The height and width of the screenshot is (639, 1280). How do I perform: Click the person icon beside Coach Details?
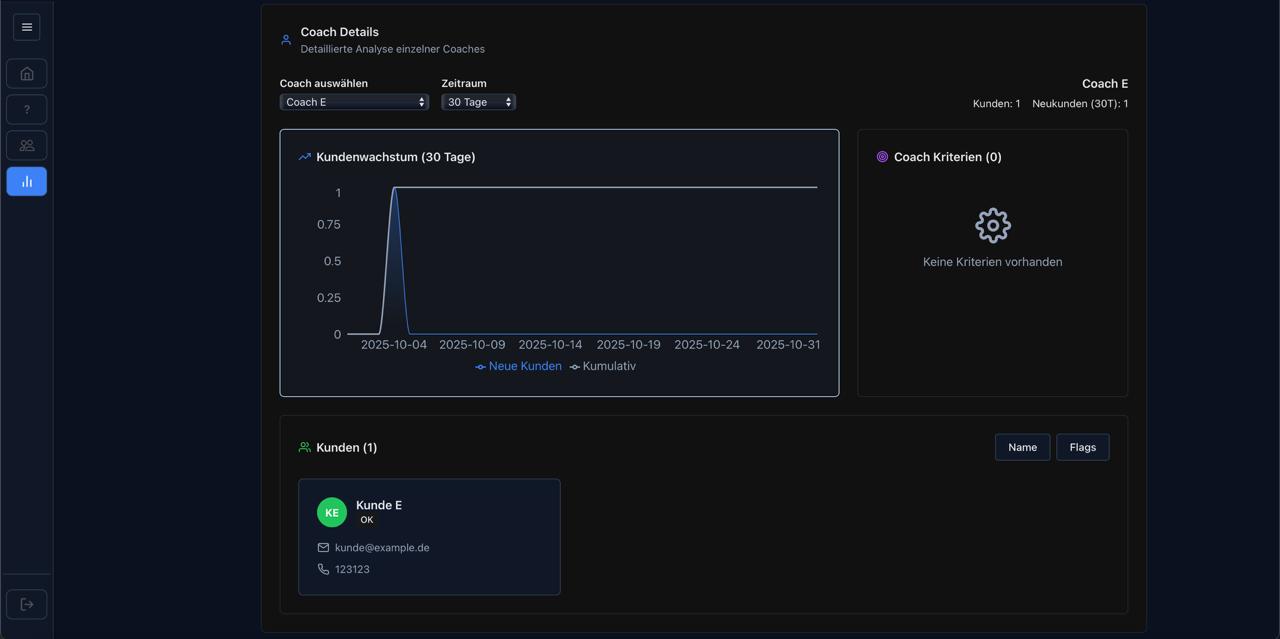pos(286,40)
